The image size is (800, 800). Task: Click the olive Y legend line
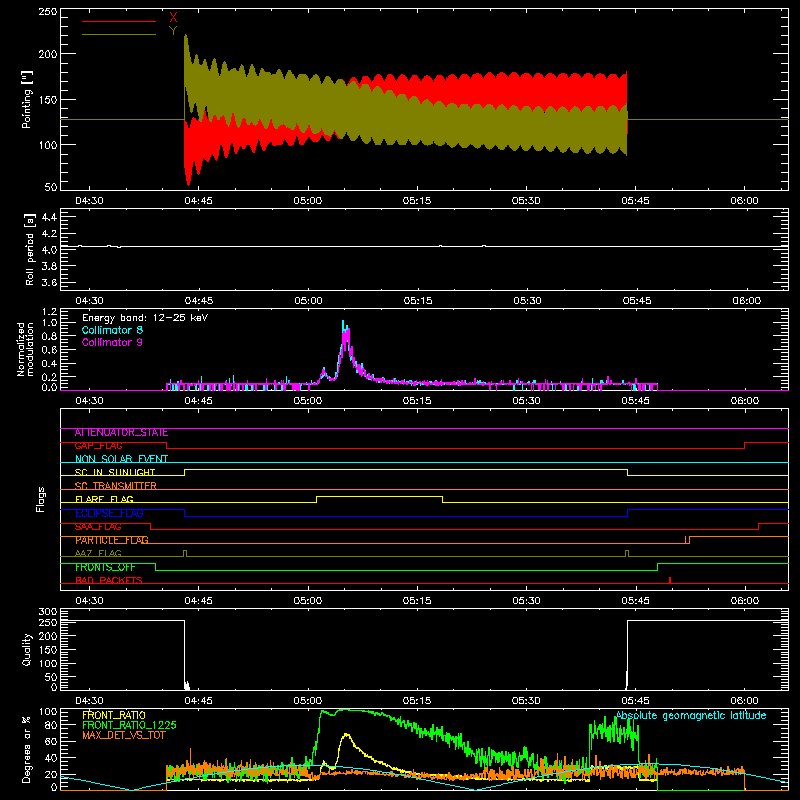tap(119, 35)
